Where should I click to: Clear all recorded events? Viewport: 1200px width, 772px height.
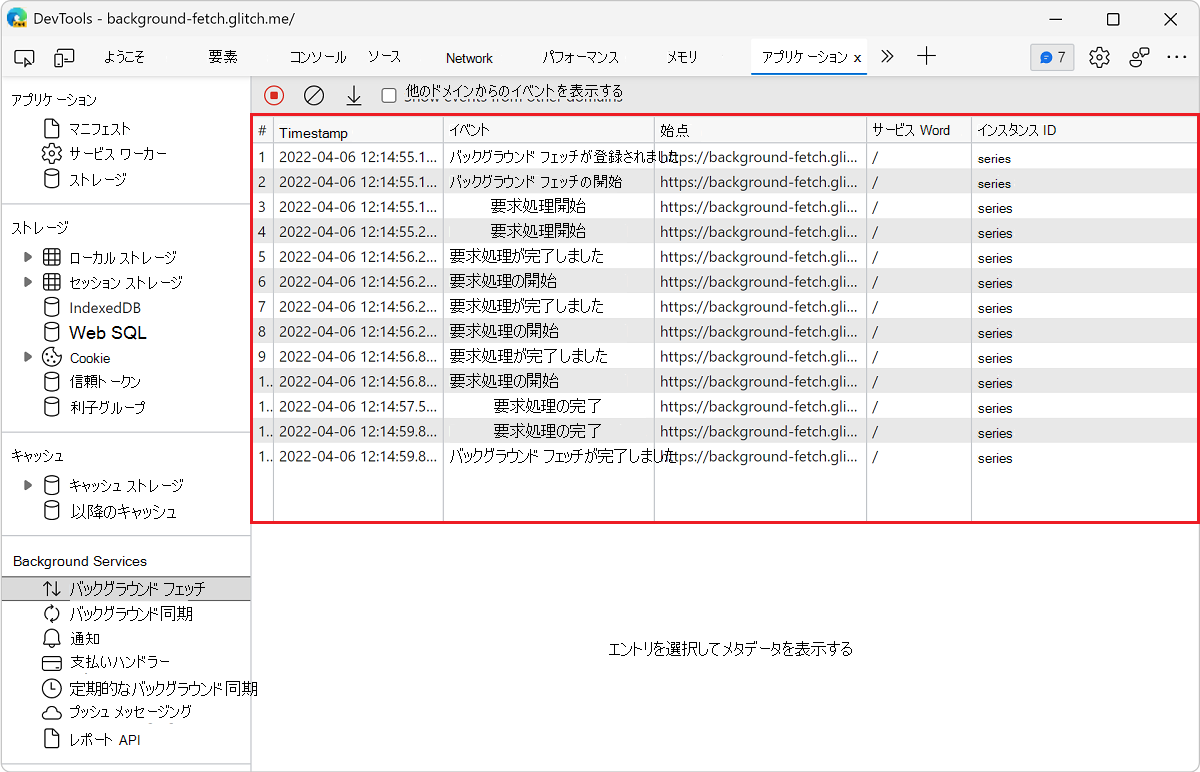pos(314,95)
